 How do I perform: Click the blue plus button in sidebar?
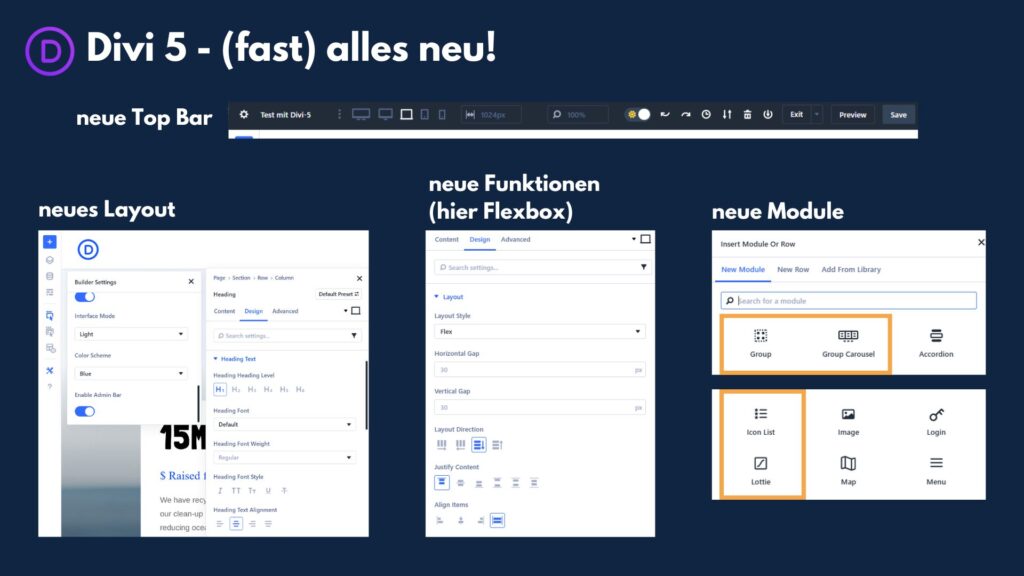pos(50,242)
